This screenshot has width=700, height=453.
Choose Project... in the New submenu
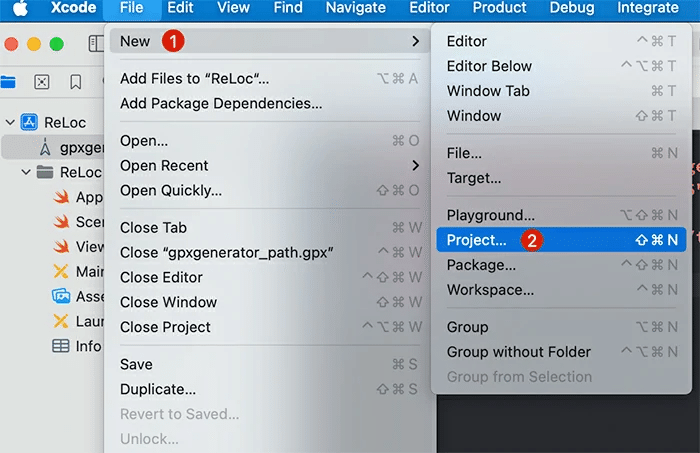477,240
